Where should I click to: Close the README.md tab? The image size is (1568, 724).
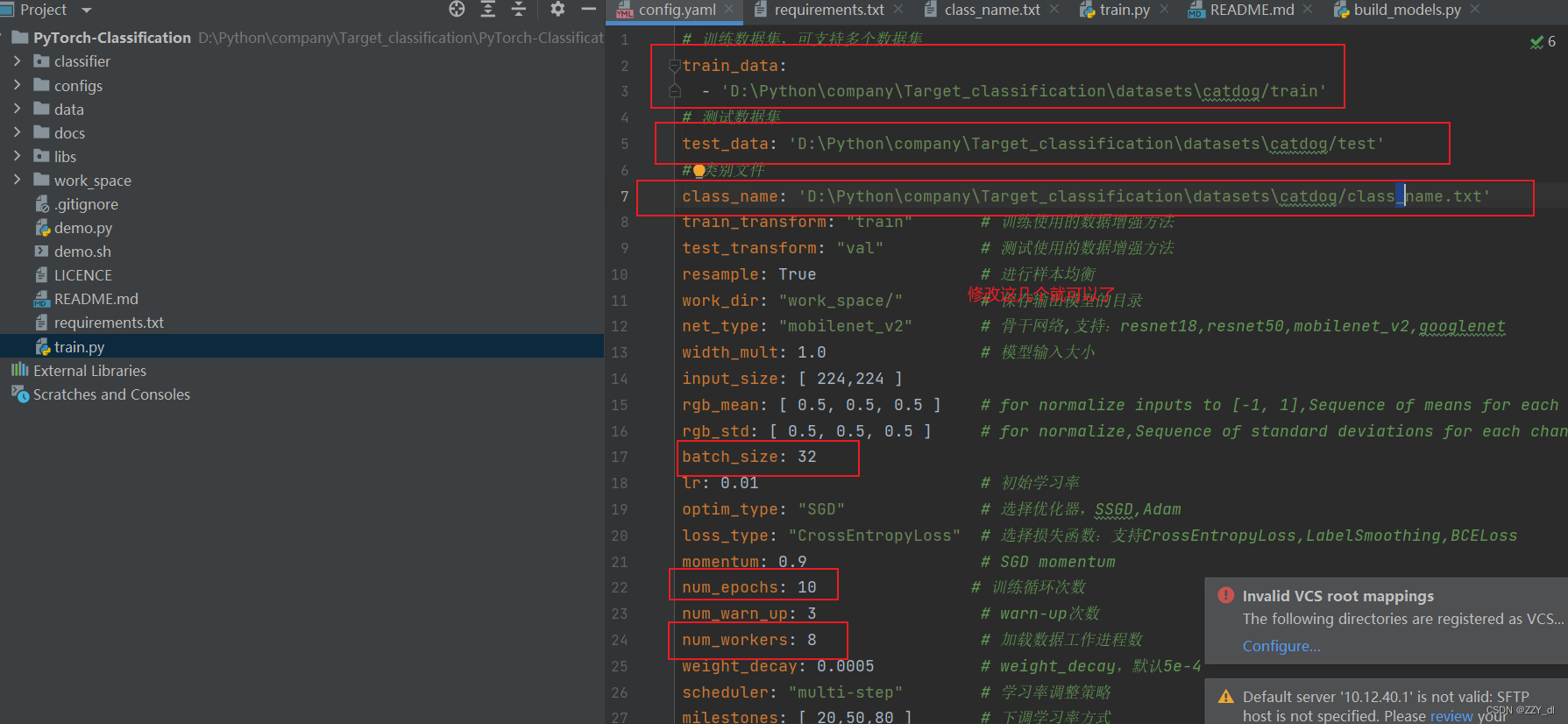click(1308, 9)
